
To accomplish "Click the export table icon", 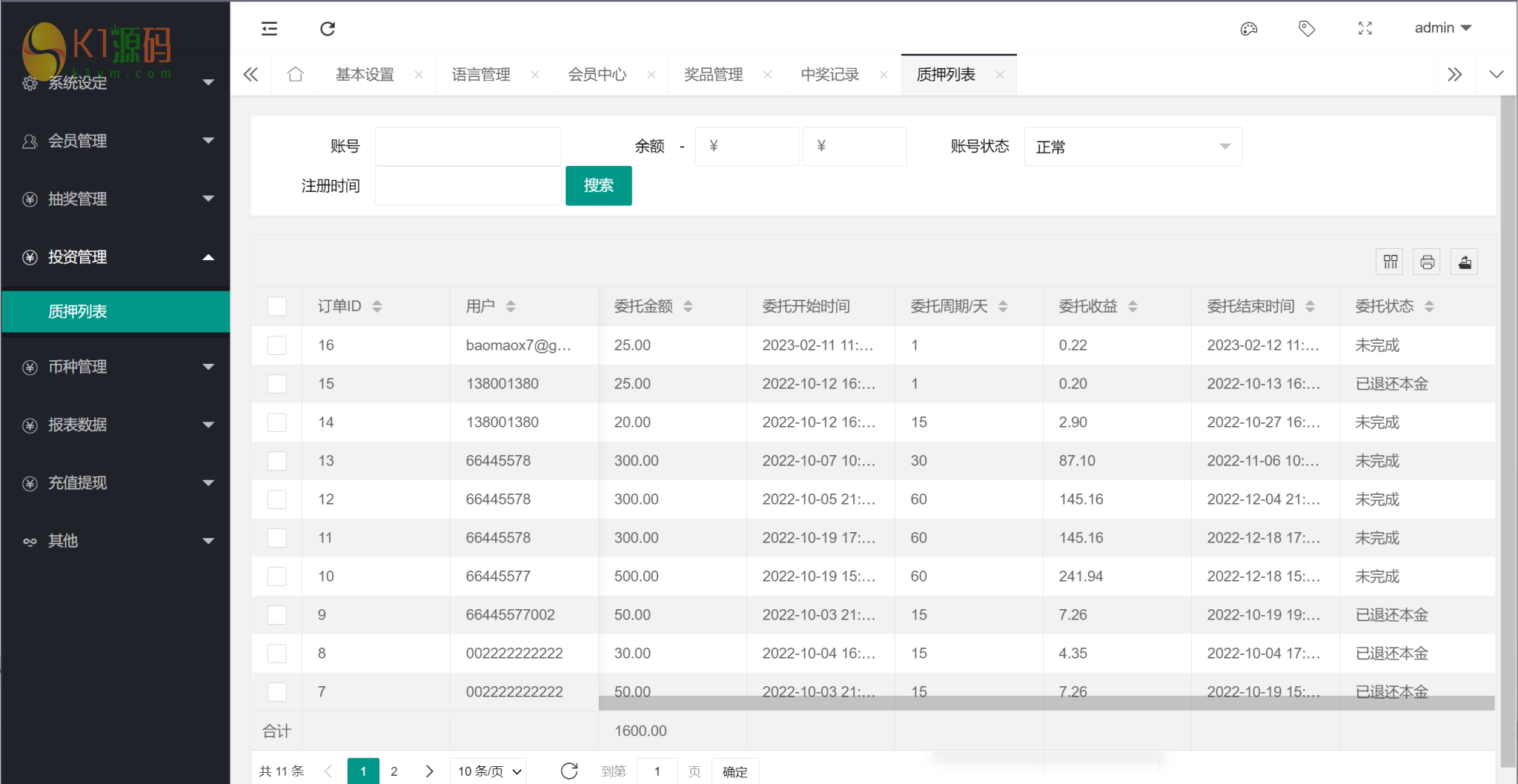I will click(1465, 262).
